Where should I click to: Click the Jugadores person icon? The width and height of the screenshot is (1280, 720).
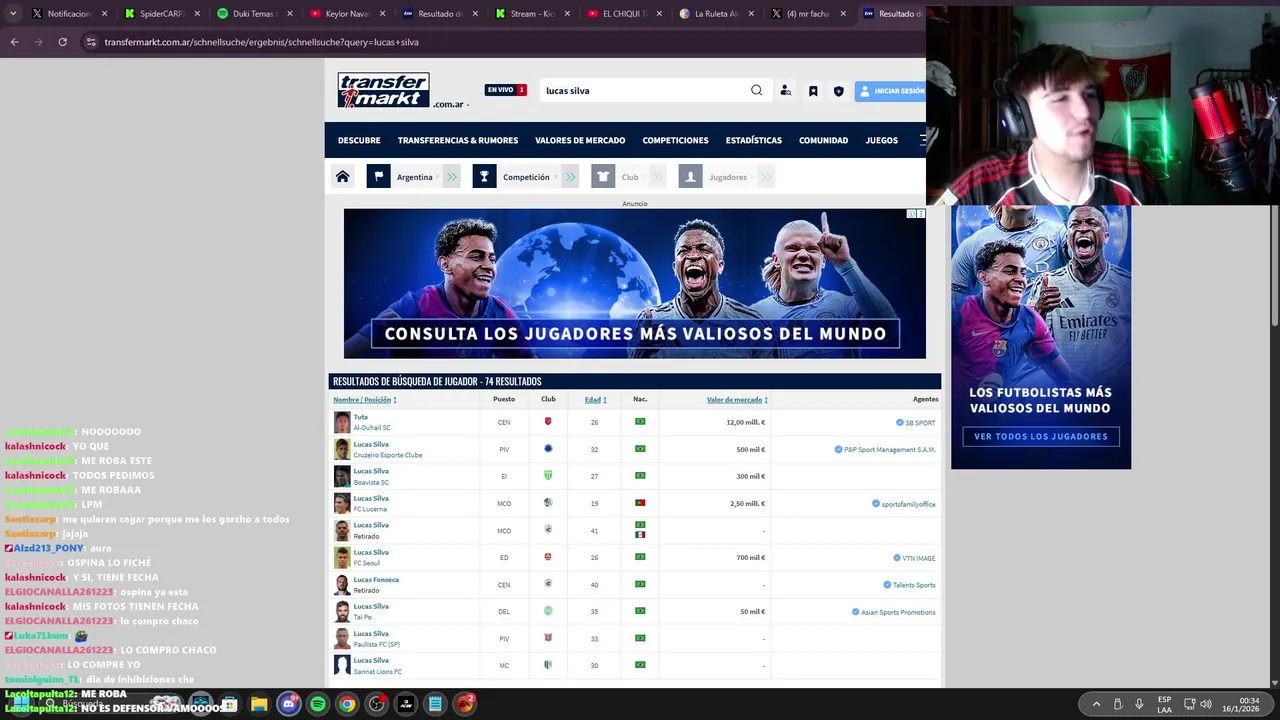(690, 177)
